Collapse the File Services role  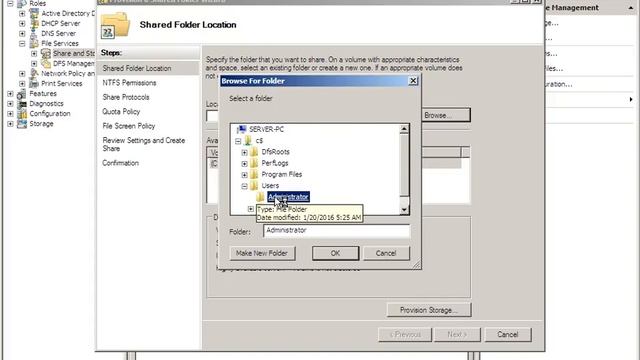[22, 43]
